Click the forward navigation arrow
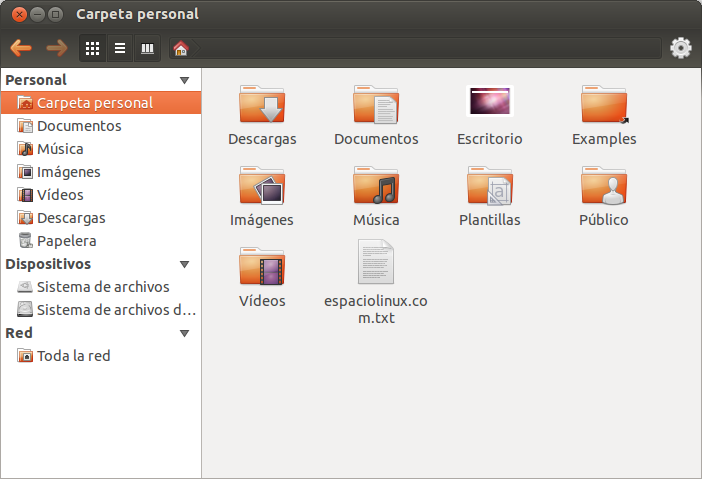Image resolution: width=702 pixels, height=479 pixels. click(56, 48)
